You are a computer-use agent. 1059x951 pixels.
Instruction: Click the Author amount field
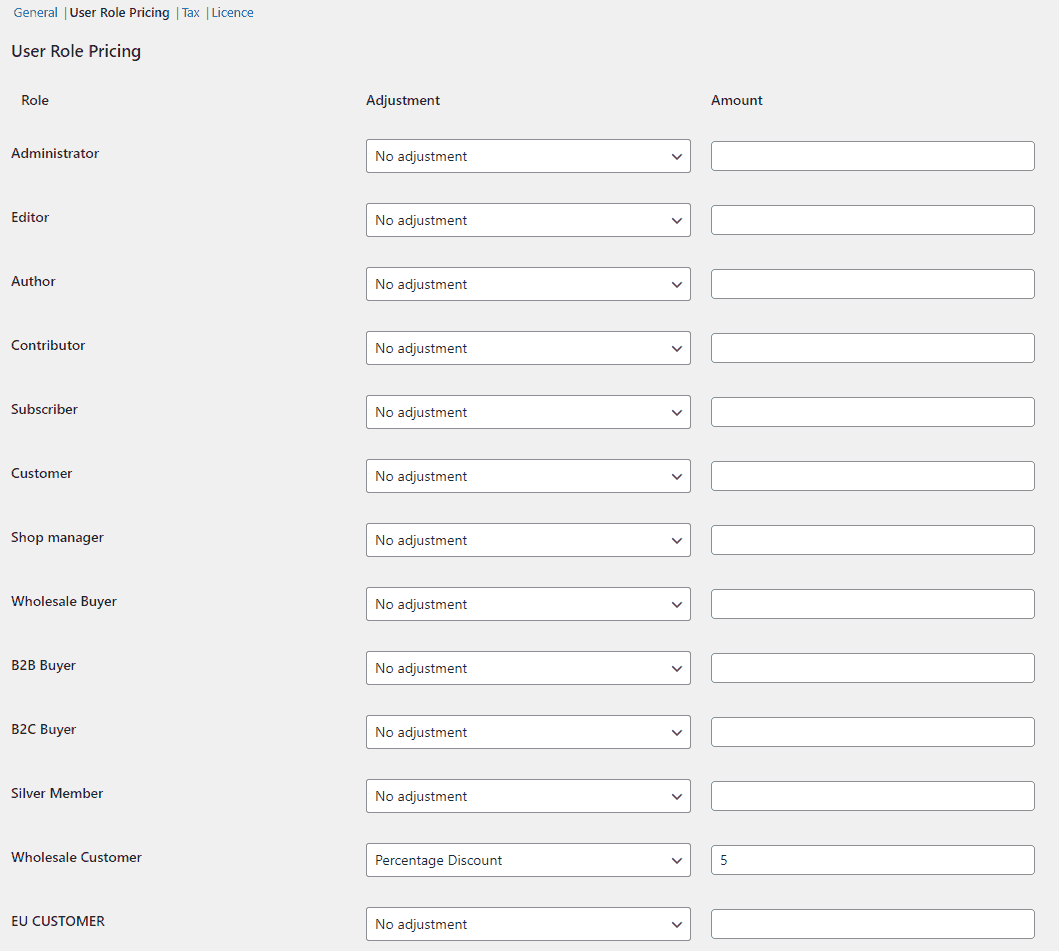coord(873,284)
